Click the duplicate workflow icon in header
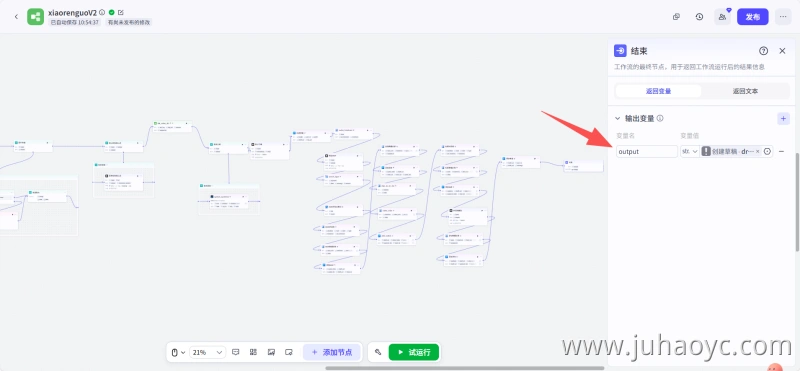The height and width of the screenshot is (371, 800). (676, 17)
